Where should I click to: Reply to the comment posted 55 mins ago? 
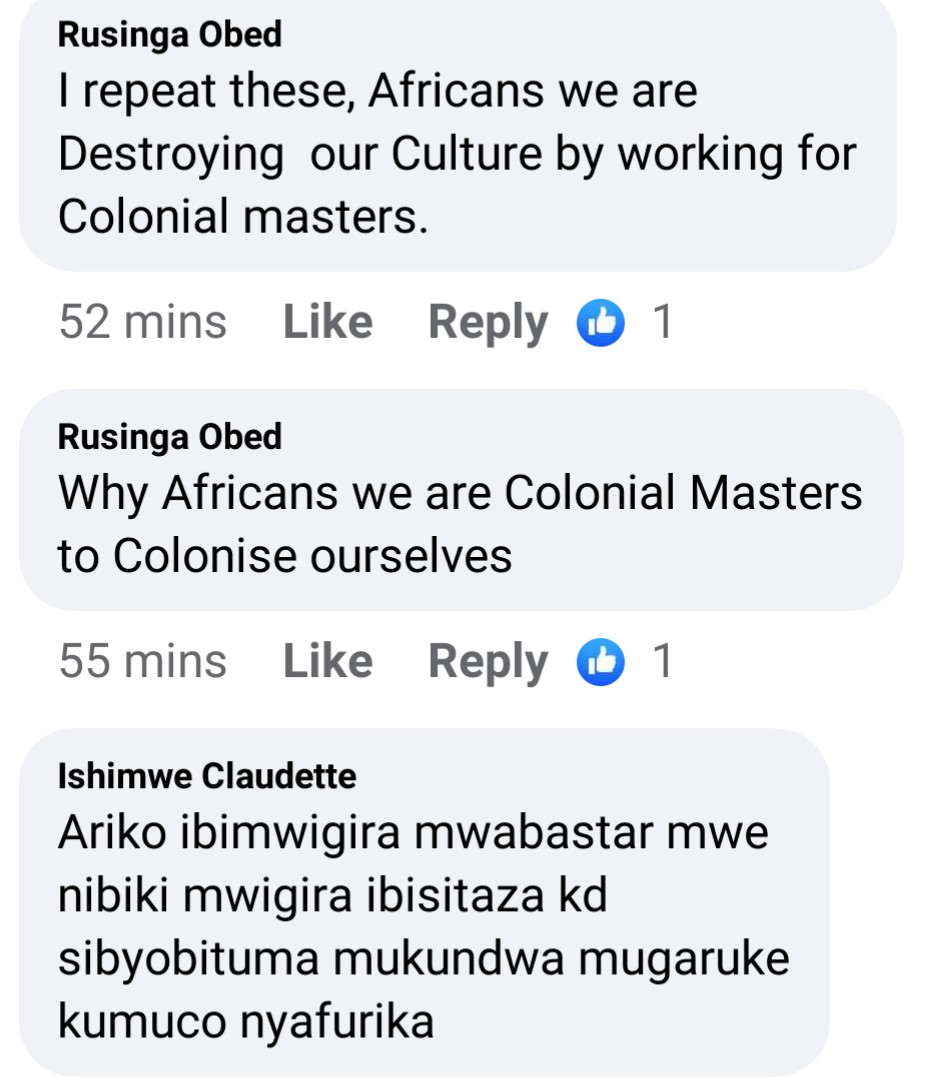(487, 661)
